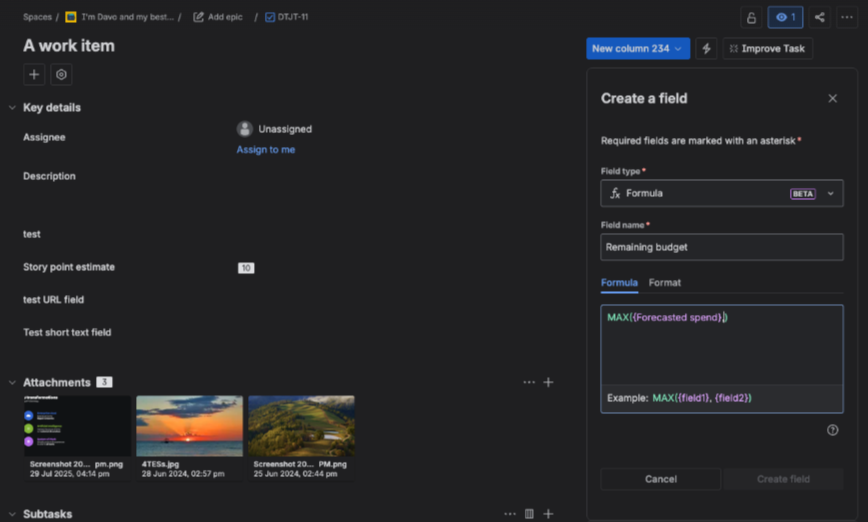Open the Field type Formula dropdown
868x522 pixels.
coord(722,193)
